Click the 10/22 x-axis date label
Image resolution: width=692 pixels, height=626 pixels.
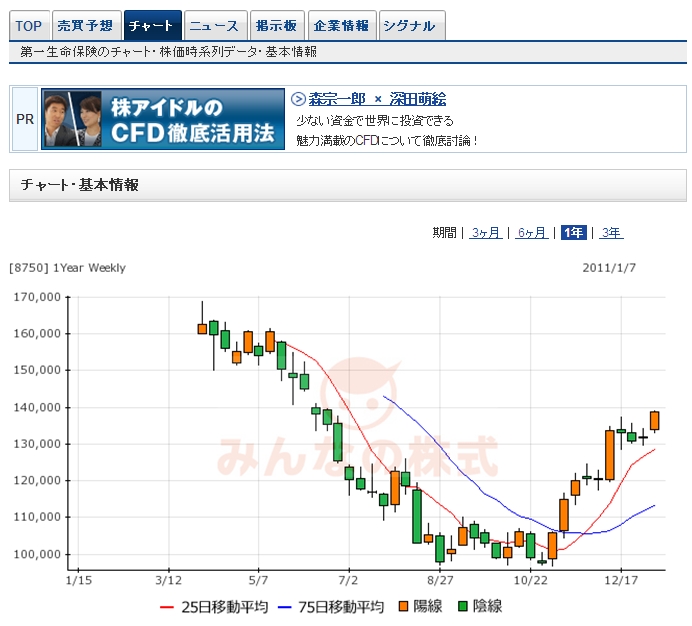click(x=530, y=580)
